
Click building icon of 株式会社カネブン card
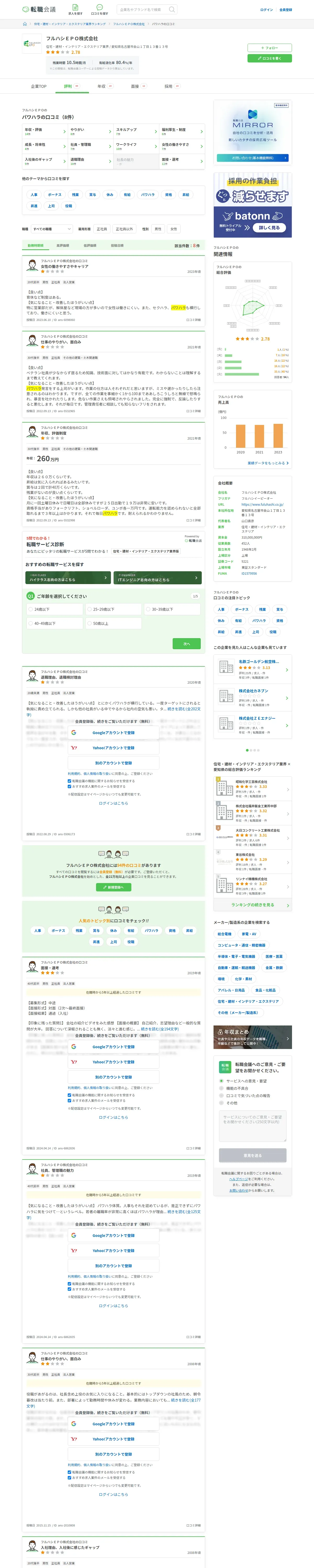(226, 696)
